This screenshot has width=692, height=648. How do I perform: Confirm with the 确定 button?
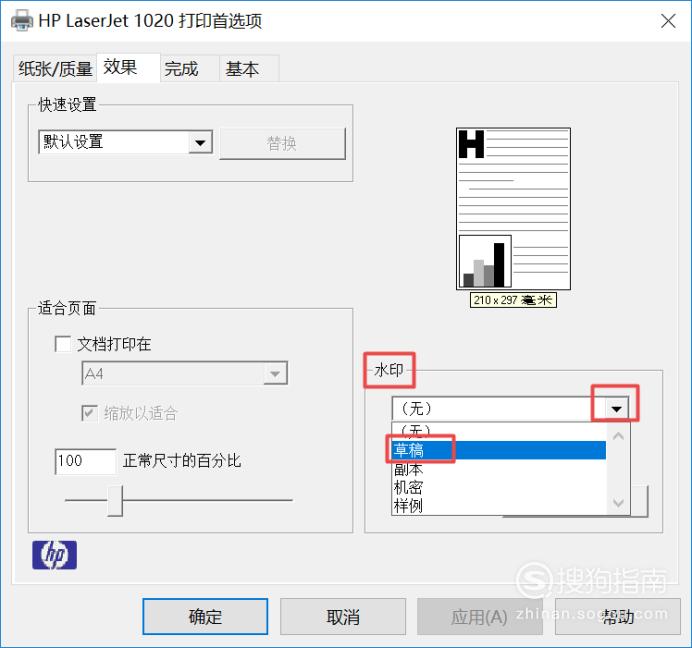pyautogui.click(x=205, y=617)
